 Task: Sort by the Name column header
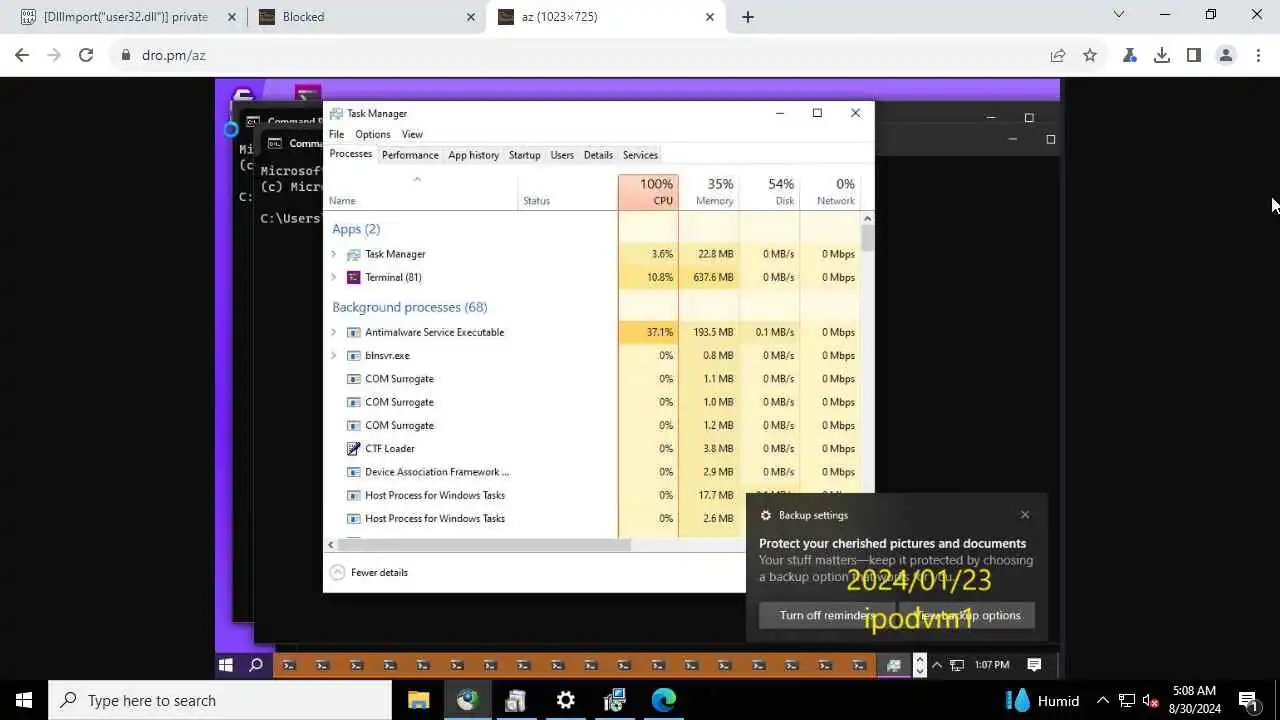coord(422,192)
